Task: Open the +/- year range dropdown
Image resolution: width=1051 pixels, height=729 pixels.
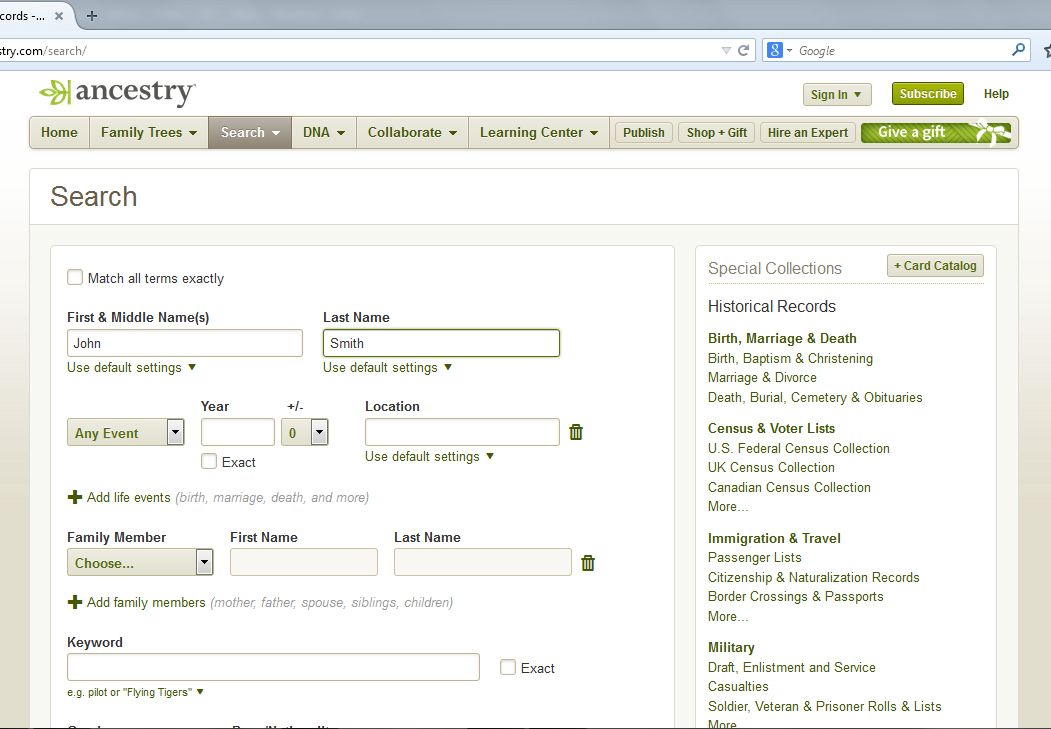Action: 304,432
